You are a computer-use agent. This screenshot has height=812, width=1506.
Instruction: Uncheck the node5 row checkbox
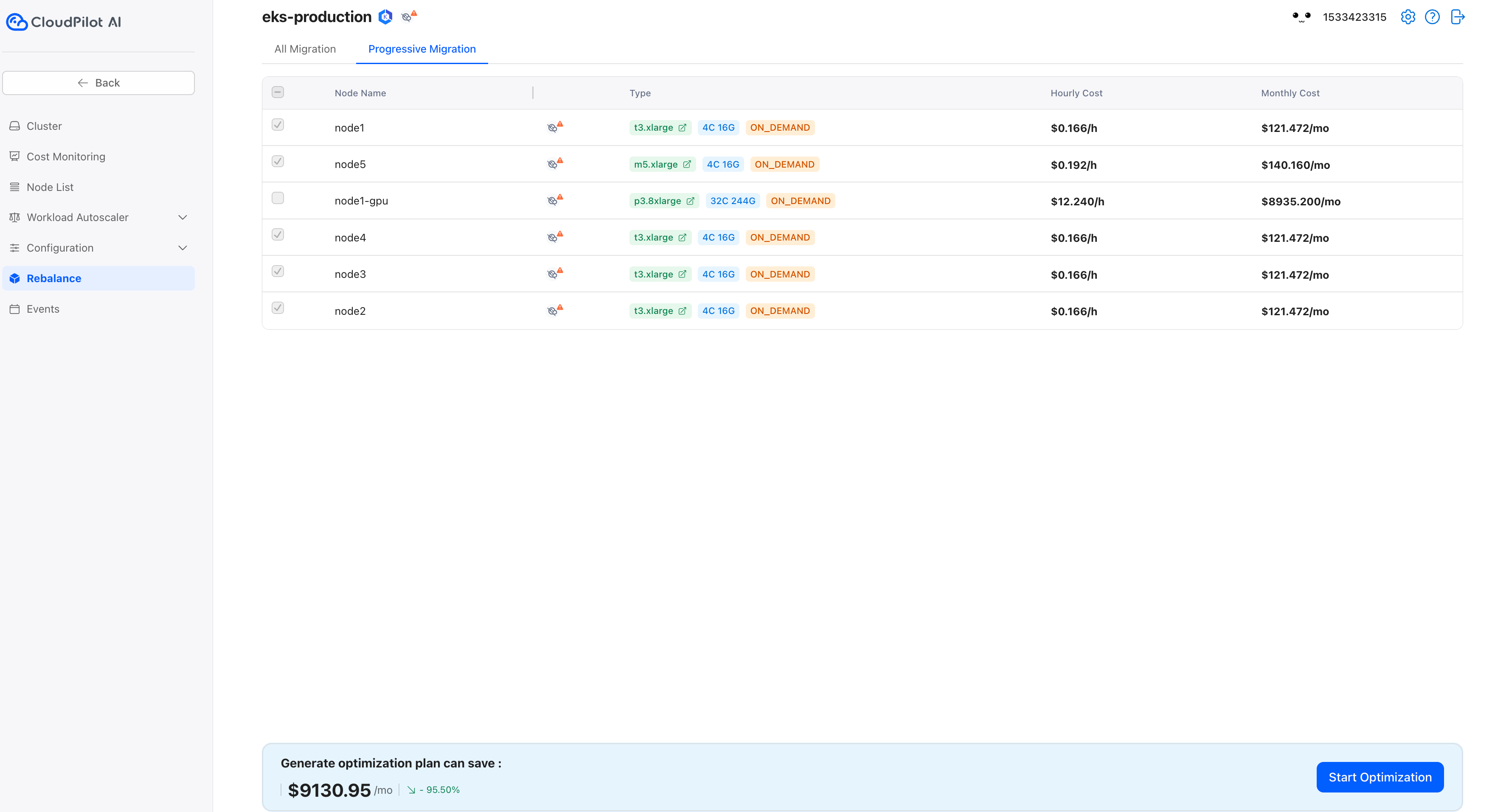pos(278,161)
